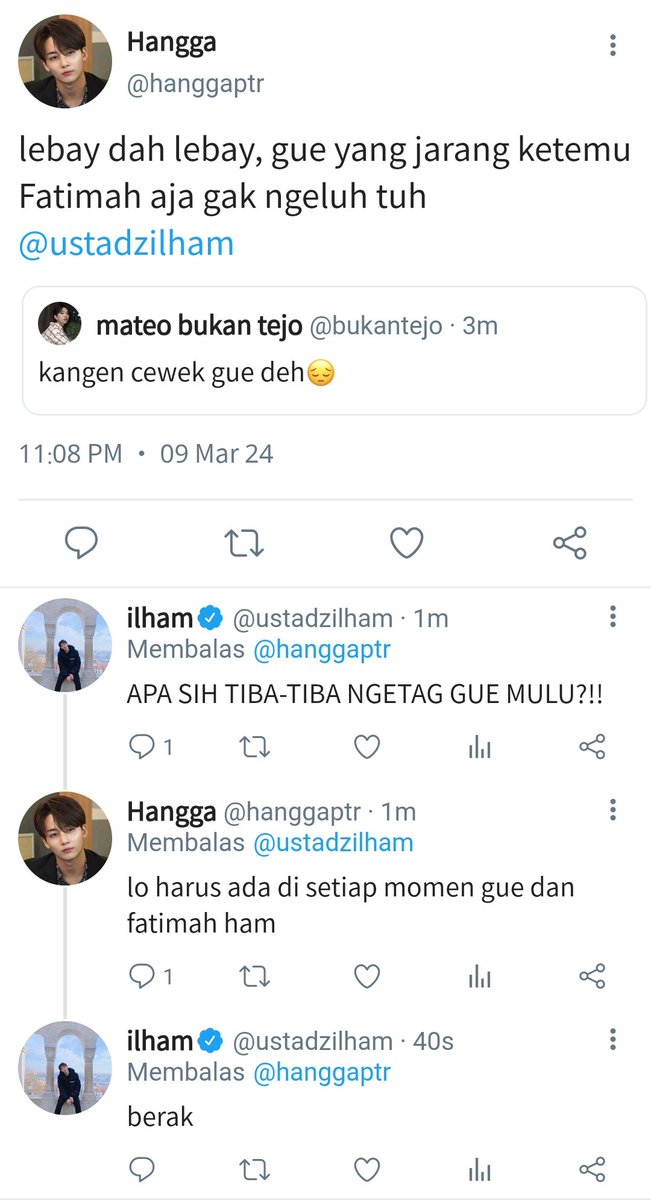Viewport: 651px width, 1200px height.
Task: Open options menu on ilham's first reply
Action: coord(613,616)
